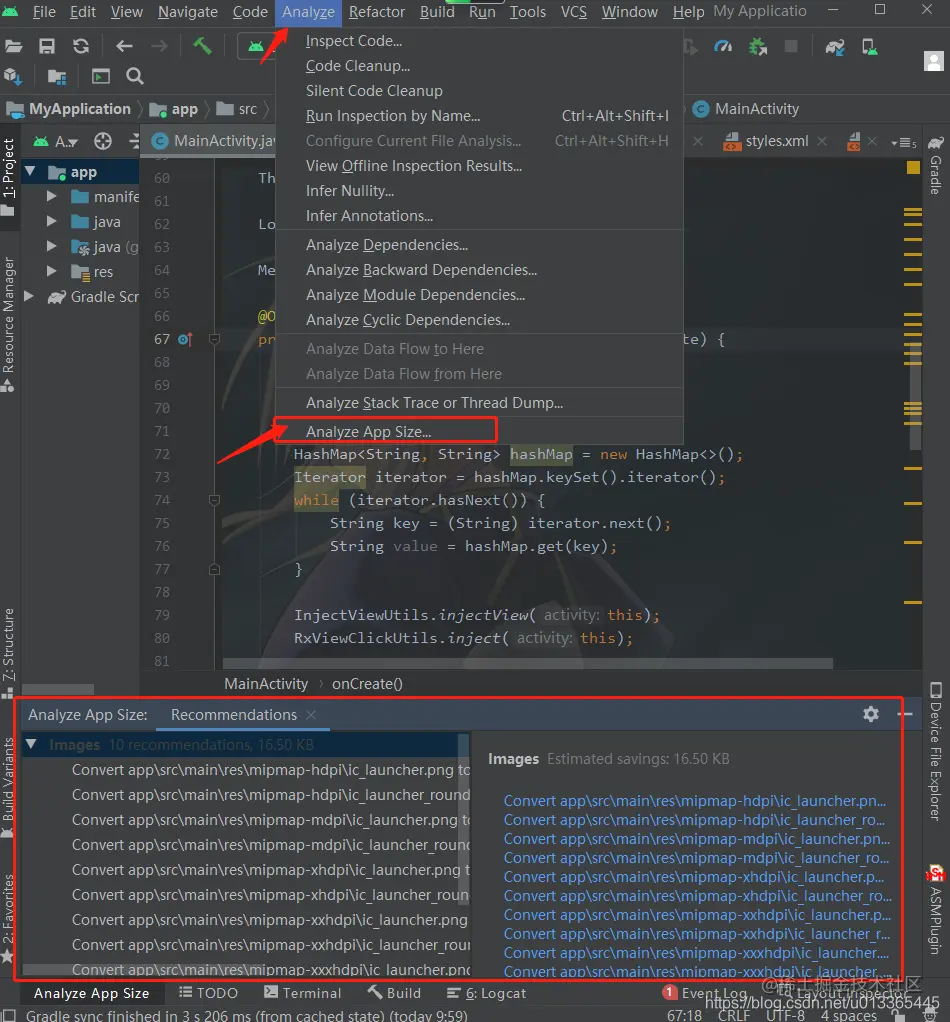Click the 67:18 caret position indicator
950x1022 pixels.
(x=684, y=1015)
